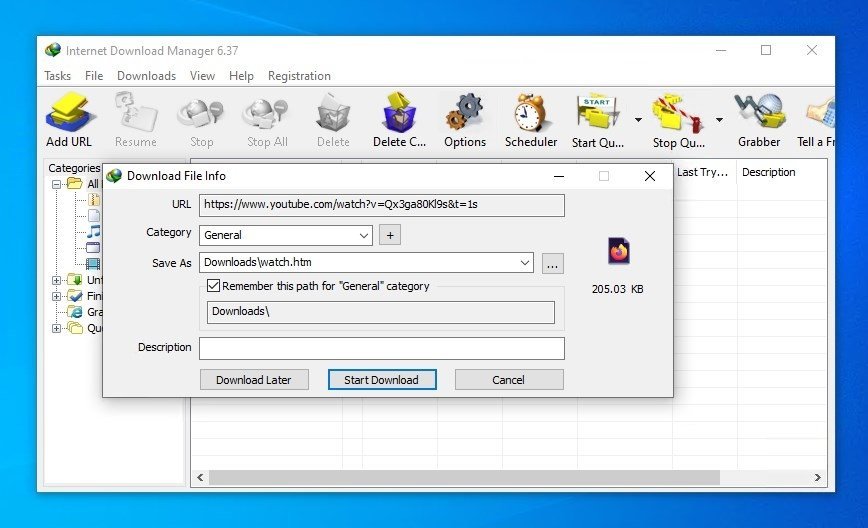Toggle Remember this path for General checkbox

(213, 286)
